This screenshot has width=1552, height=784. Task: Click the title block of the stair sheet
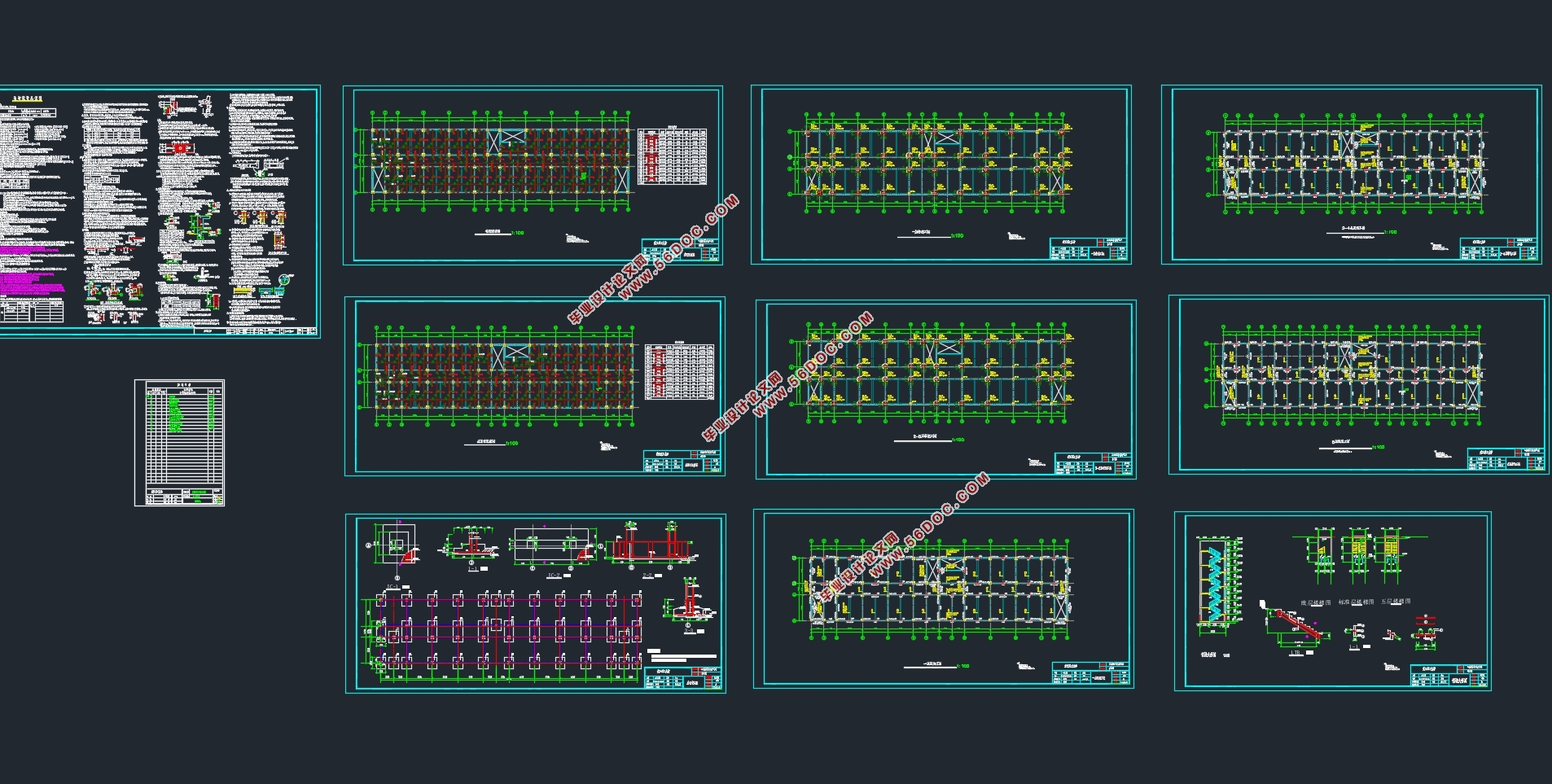coord(1449,676)
